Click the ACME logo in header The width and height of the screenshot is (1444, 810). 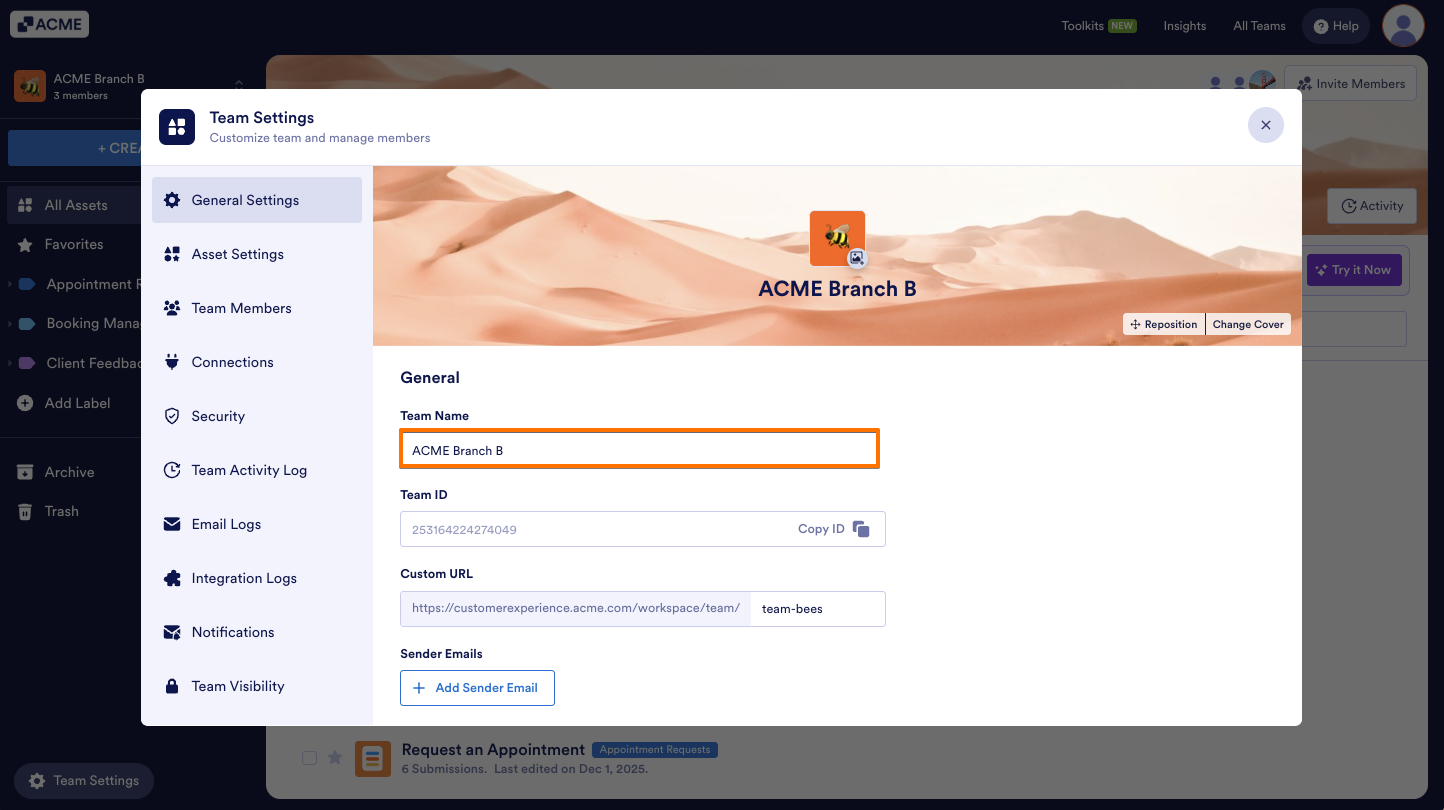coord(50,24)
